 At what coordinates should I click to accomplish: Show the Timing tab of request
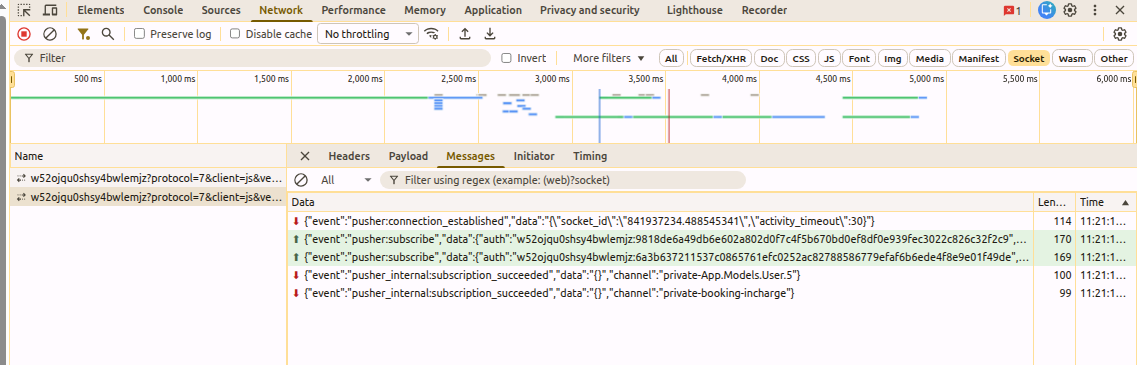coord(590,156)
